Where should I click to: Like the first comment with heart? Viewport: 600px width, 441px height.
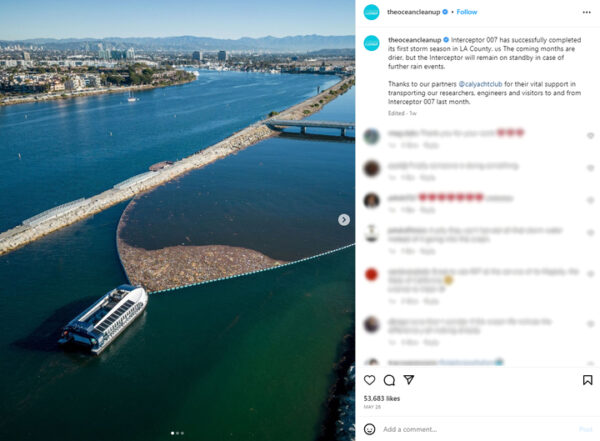tap(590, 136)
